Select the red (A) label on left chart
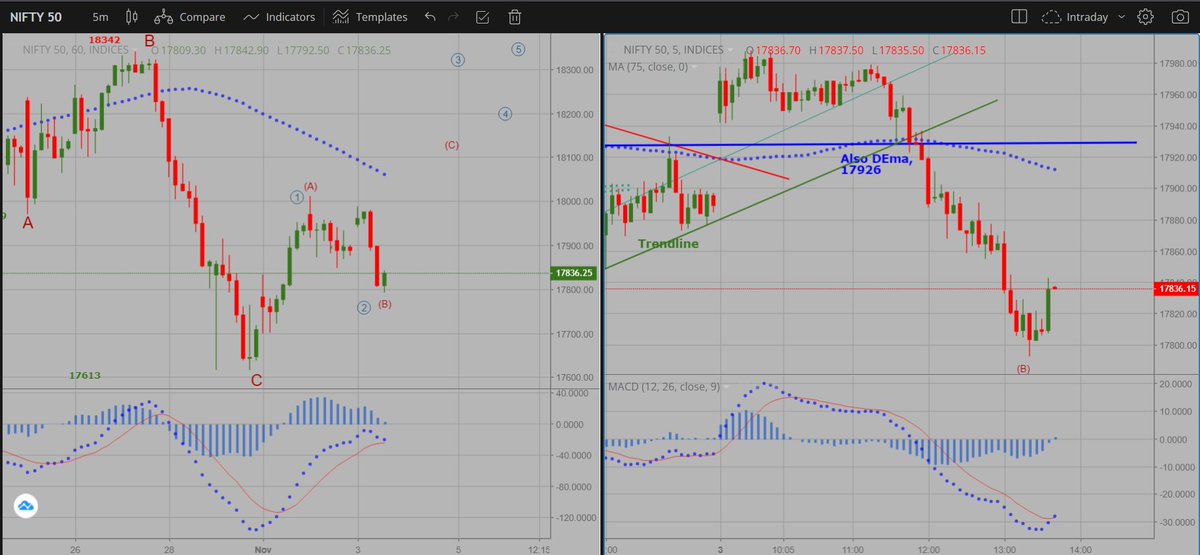The height and width of the screenshot is (555, 1200). click(x=310, y=187)
